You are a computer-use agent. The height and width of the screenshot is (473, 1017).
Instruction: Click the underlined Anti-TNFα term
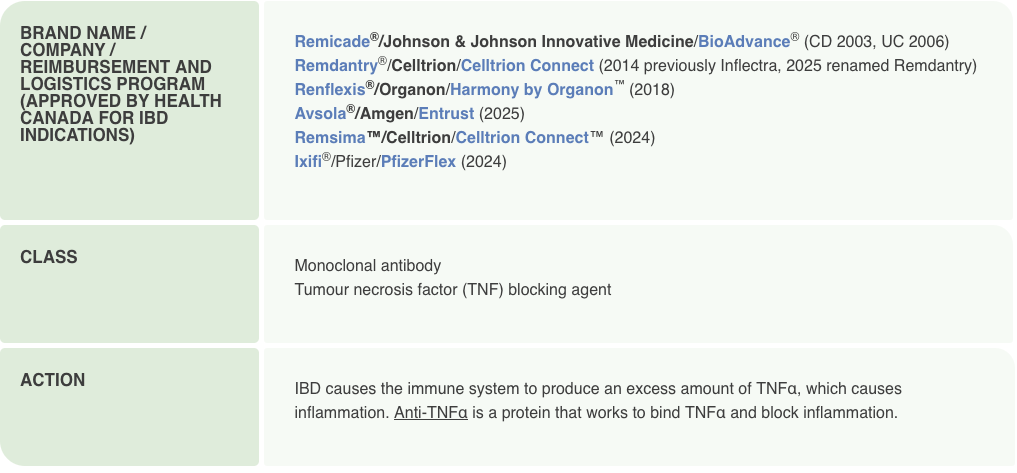click(x=431, y=413)
